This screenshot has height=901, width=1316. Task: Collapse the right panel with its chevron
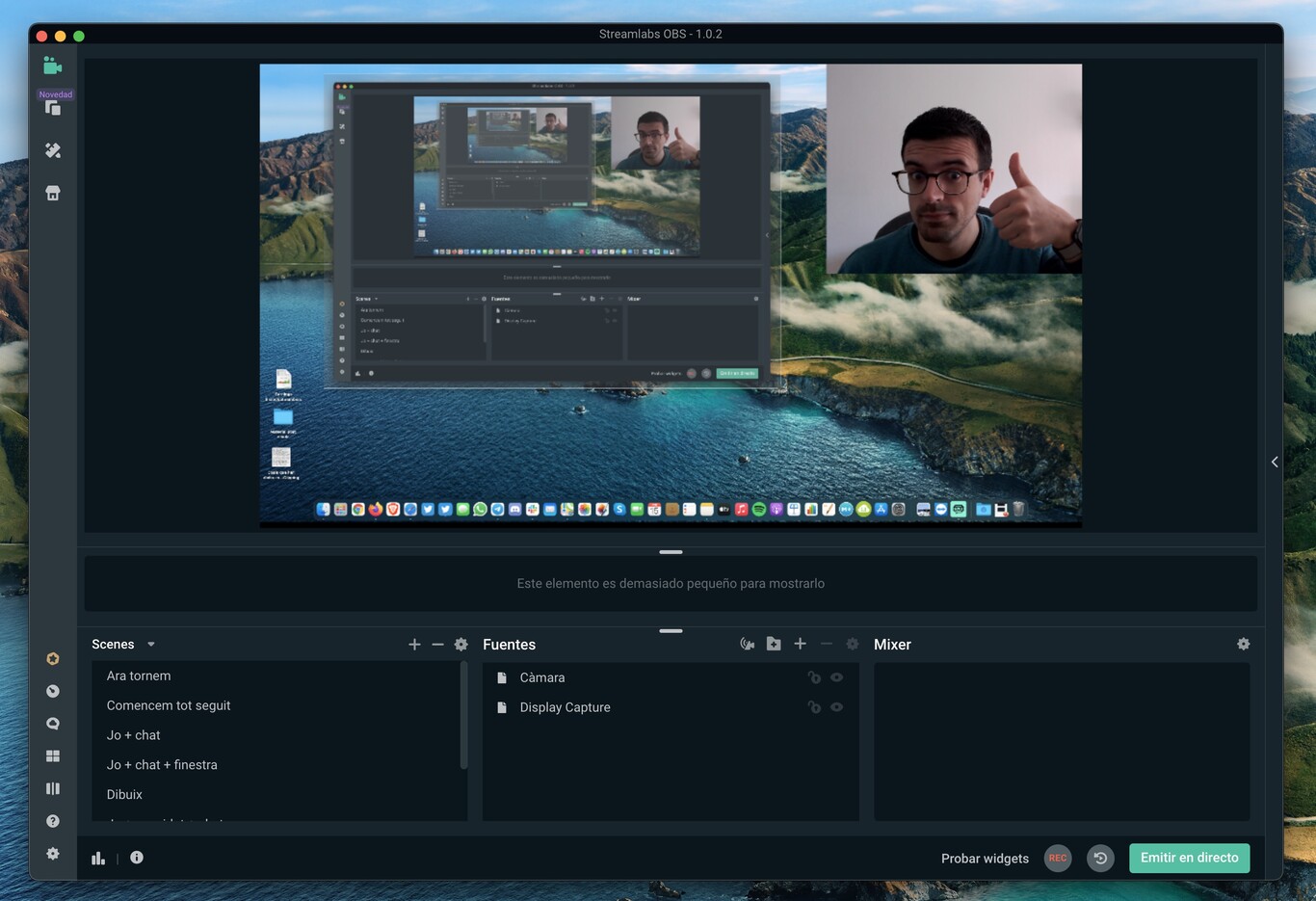coord(1274,462)
